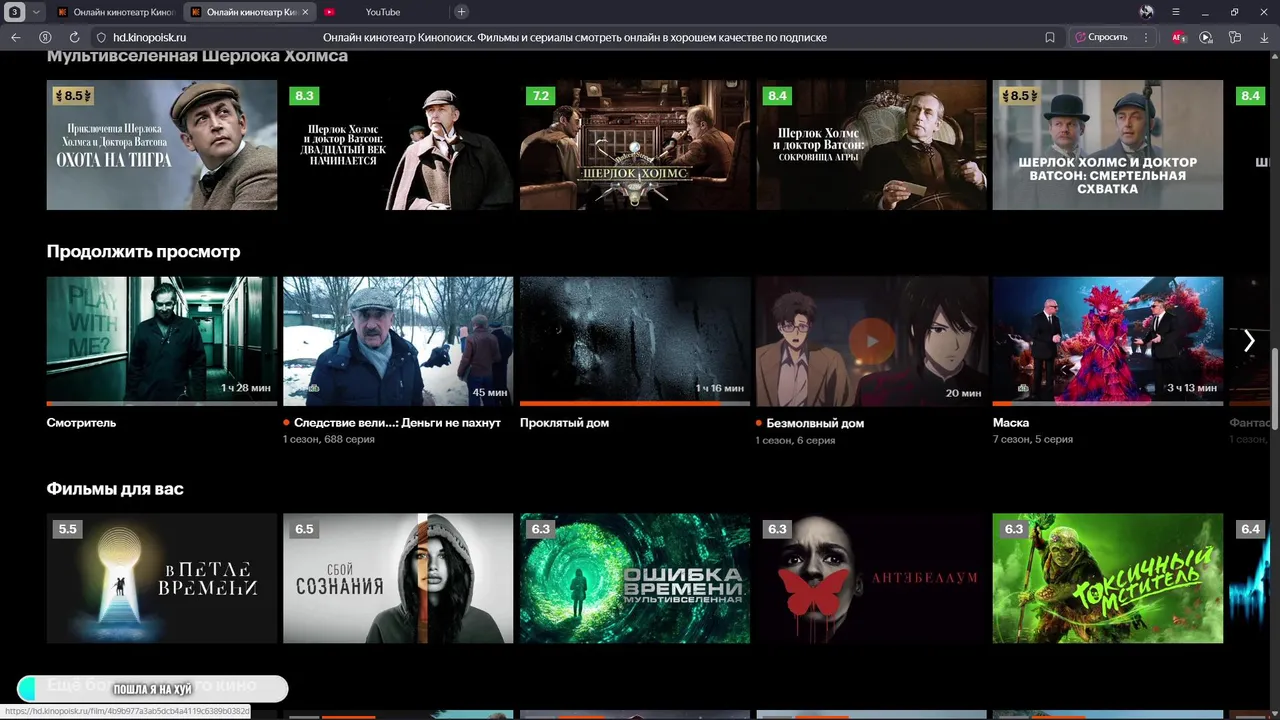Open the three-dot menu beside Спросить
This screenshot has width=1280, height=720.
[1146, 37]
